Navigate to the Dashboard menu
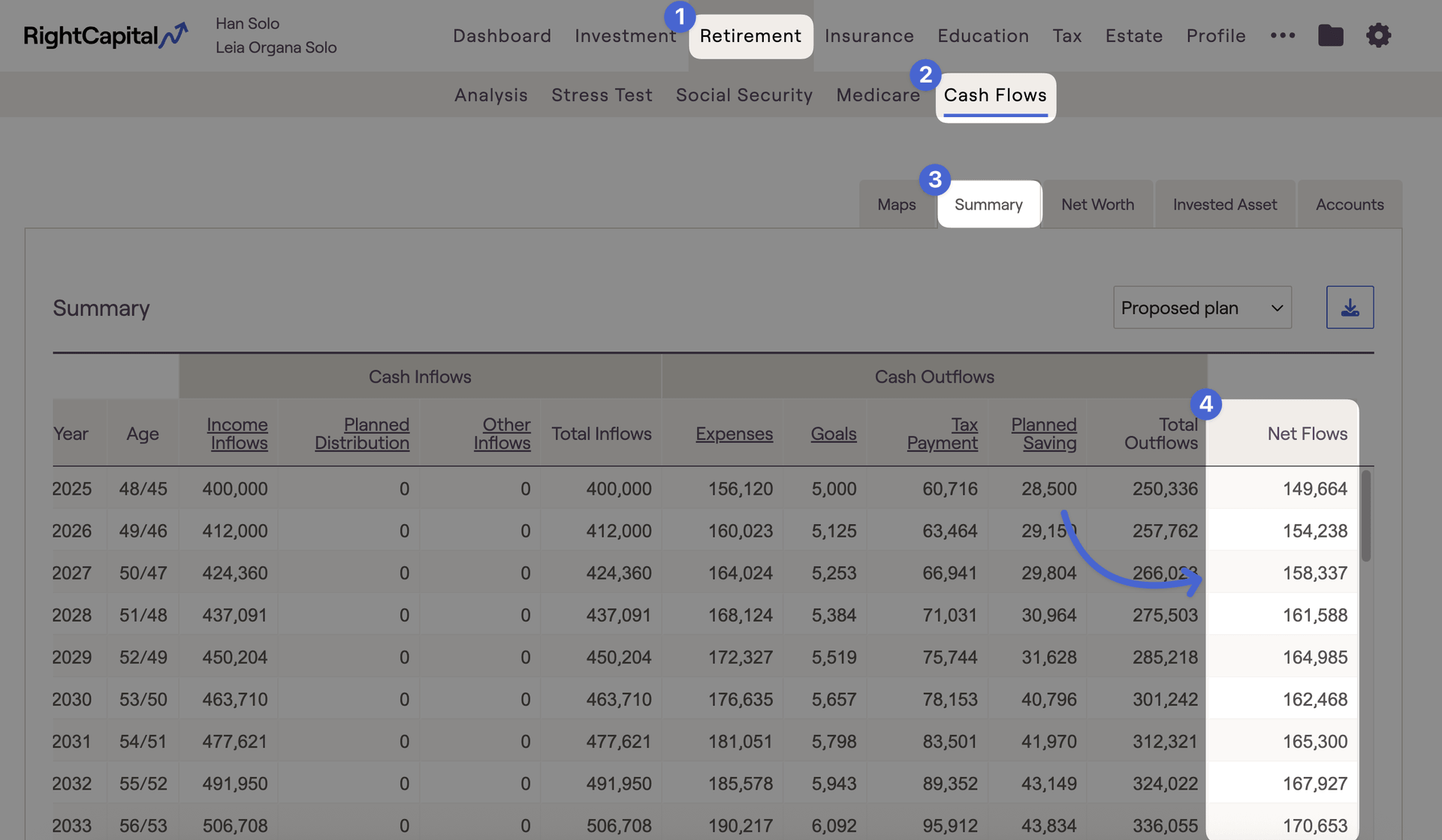The image size is (1442, 840). (x=502, y=35)
